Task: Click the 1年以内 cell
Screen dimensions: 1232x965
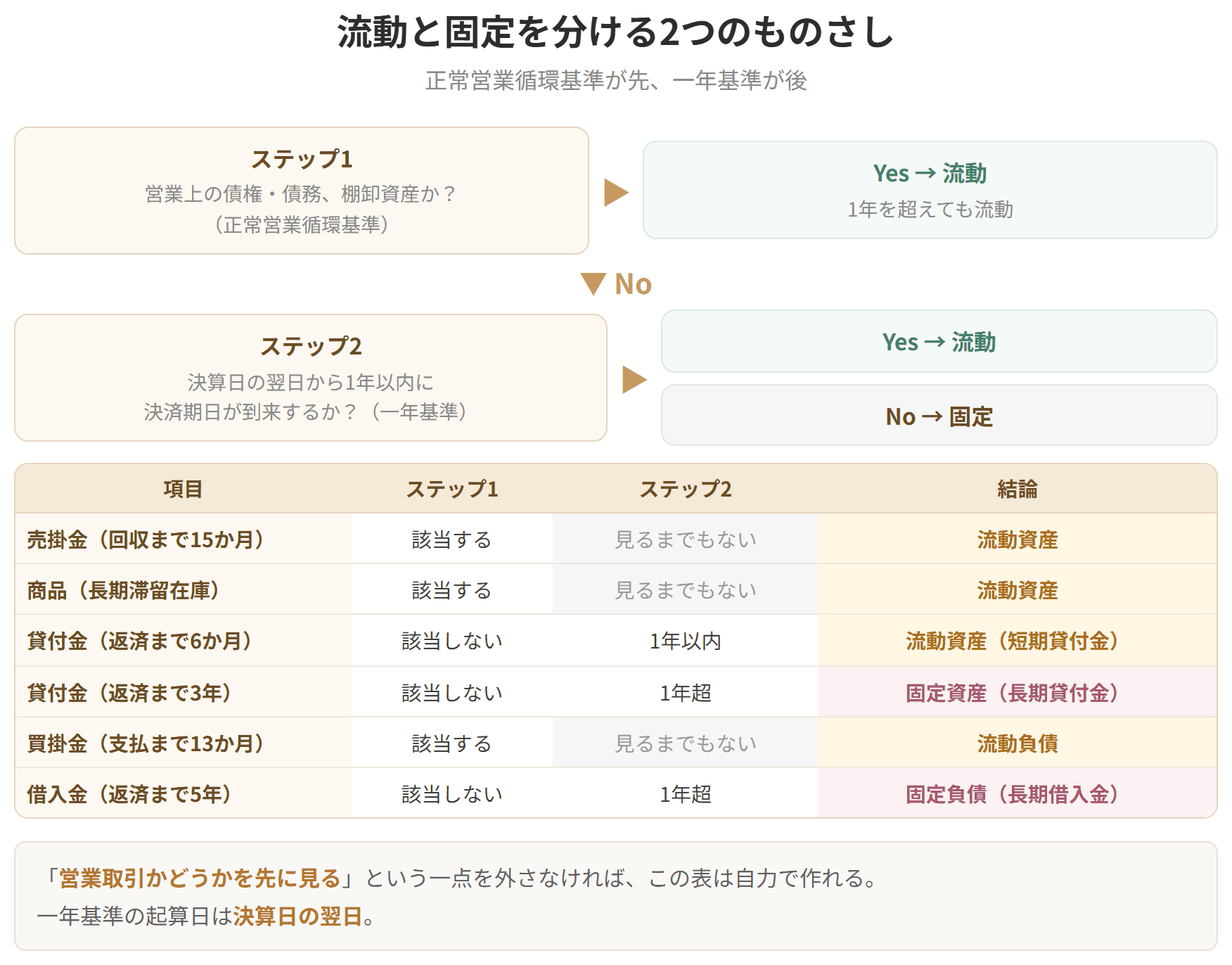Action: click(x=686, y=641)
